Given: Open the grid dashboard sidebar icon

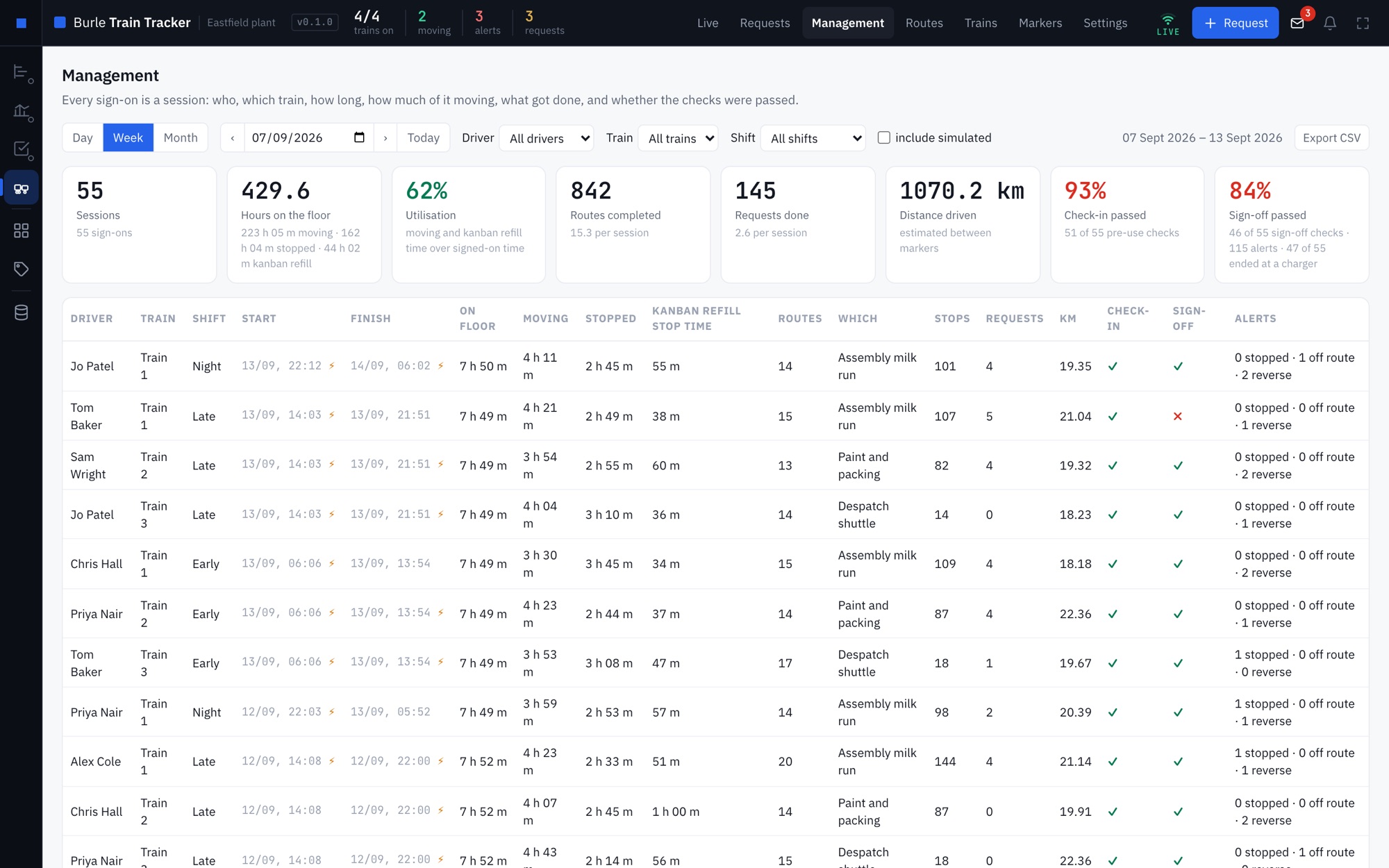Looking at the screenshot, I should coord(22,231).
